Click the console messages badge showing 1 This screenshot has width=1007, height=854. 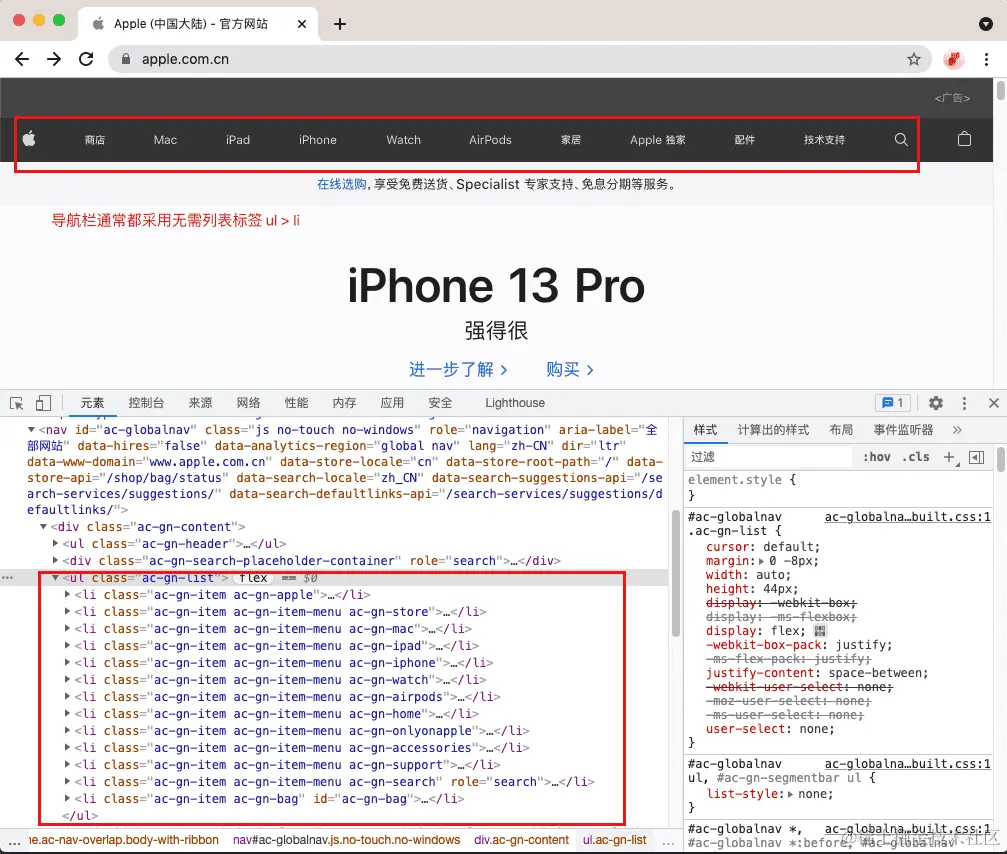click(893, 403)
